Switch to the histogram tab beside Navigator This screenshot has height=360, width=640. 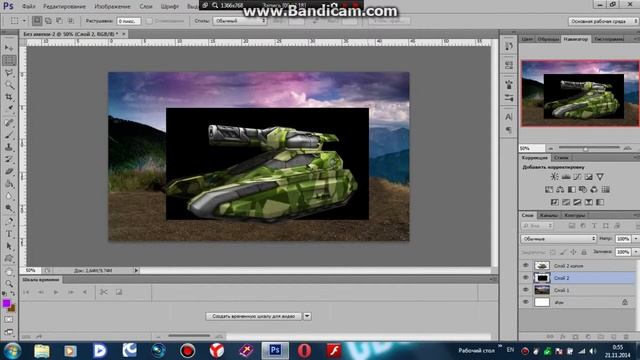[x=609, y=39]
